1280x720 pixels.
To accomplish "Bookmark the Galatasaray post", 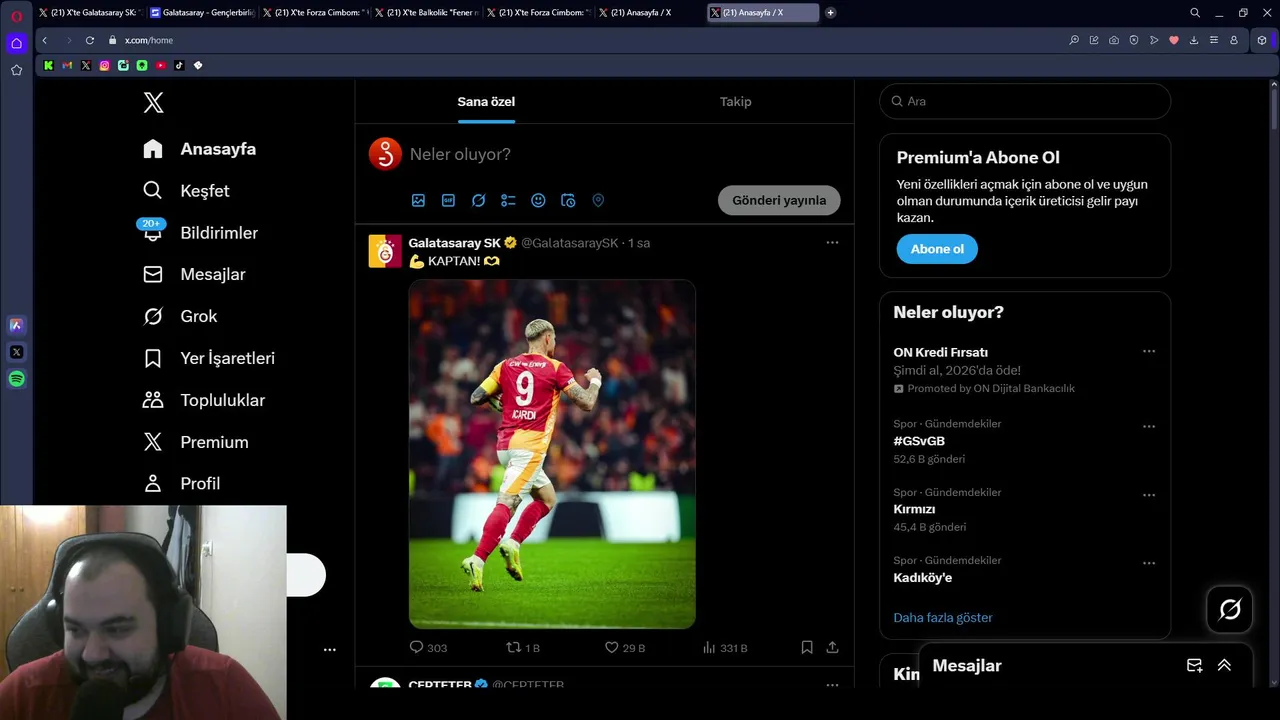I will tap(807, 648).
